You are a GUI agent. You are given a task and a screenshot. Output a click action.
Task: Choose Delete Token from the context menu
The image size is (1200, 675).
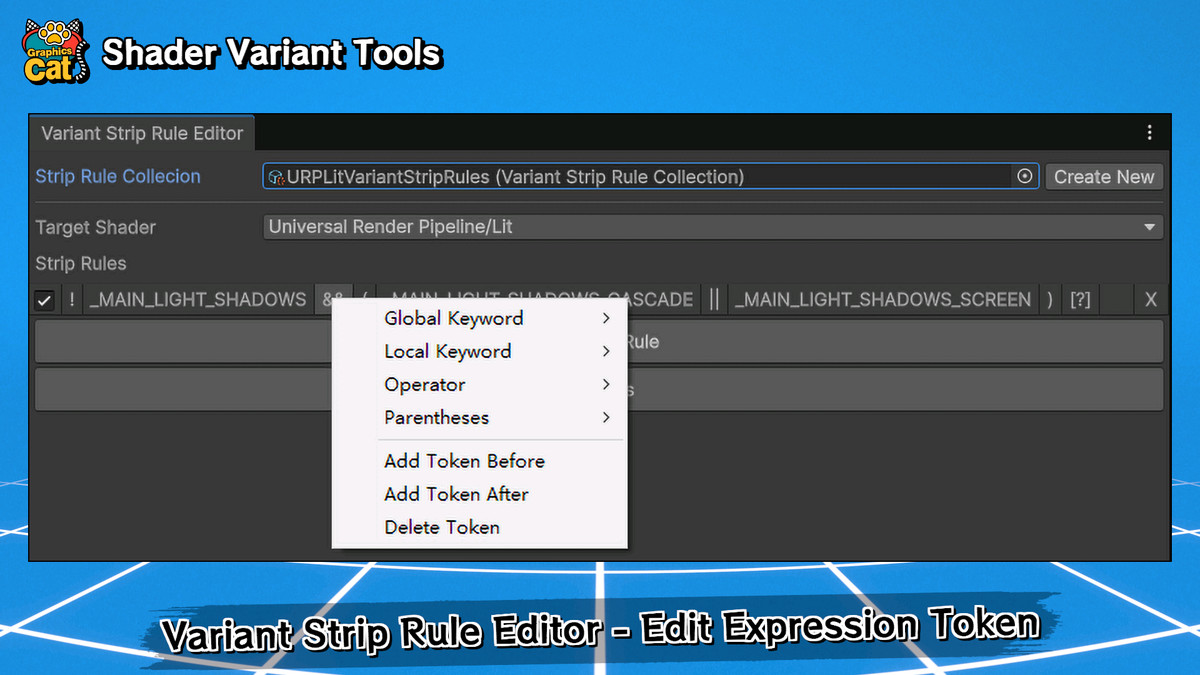(x=442, y=527)
